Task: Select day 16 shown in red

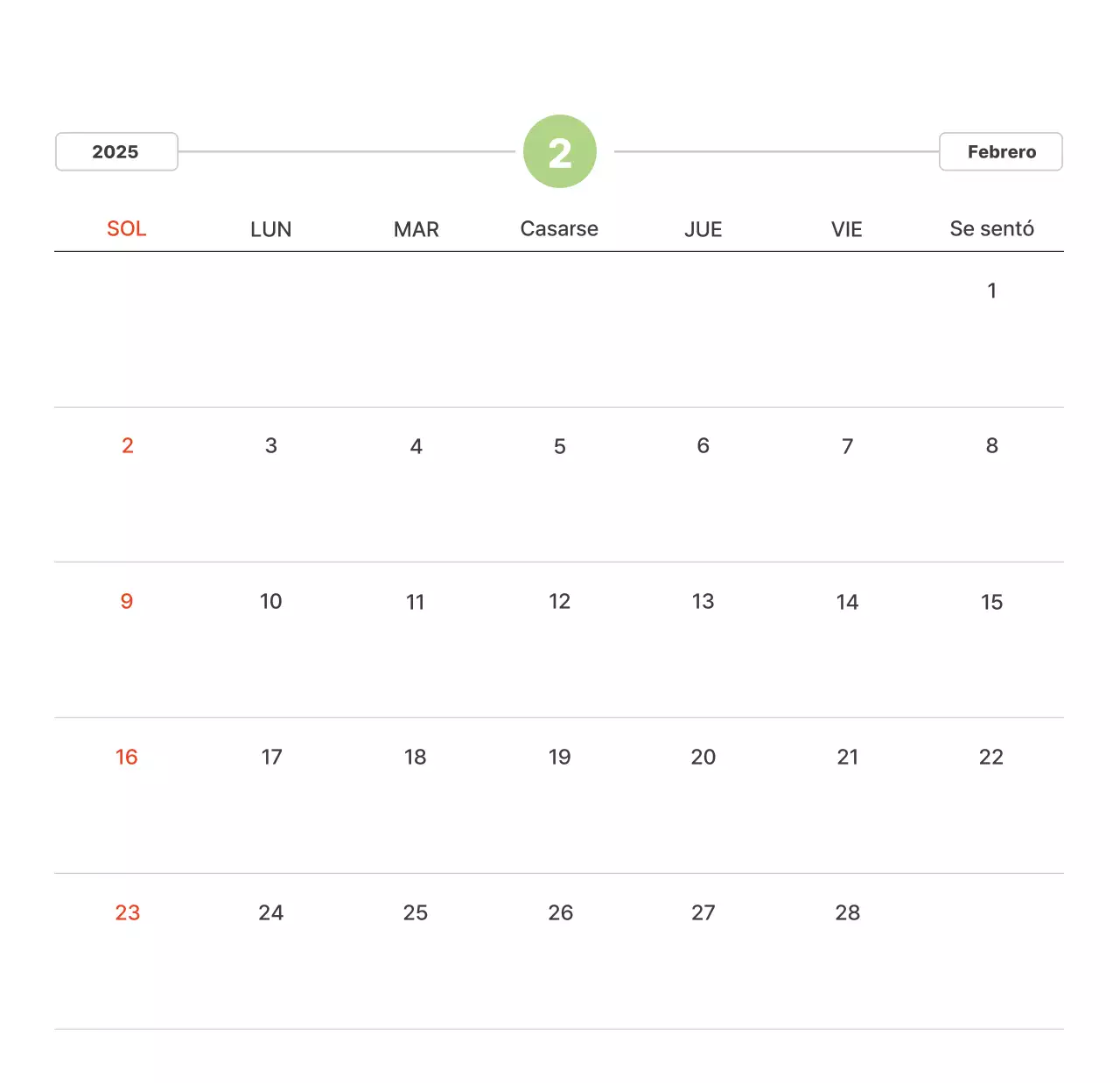Action: (127, 758)
